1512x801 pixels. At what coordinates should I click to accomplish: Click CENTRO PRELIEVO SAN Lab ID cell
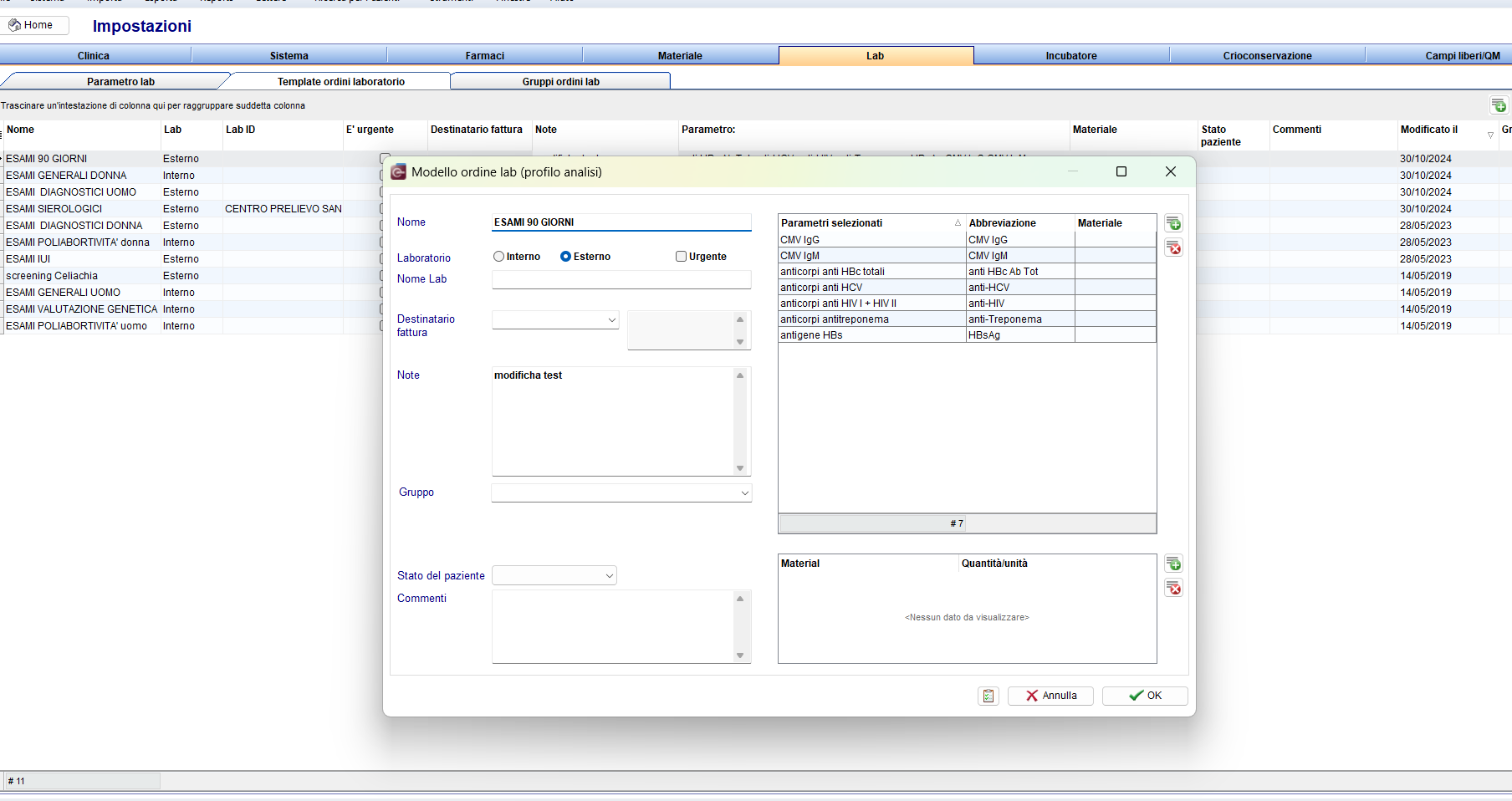coord(283,209)
